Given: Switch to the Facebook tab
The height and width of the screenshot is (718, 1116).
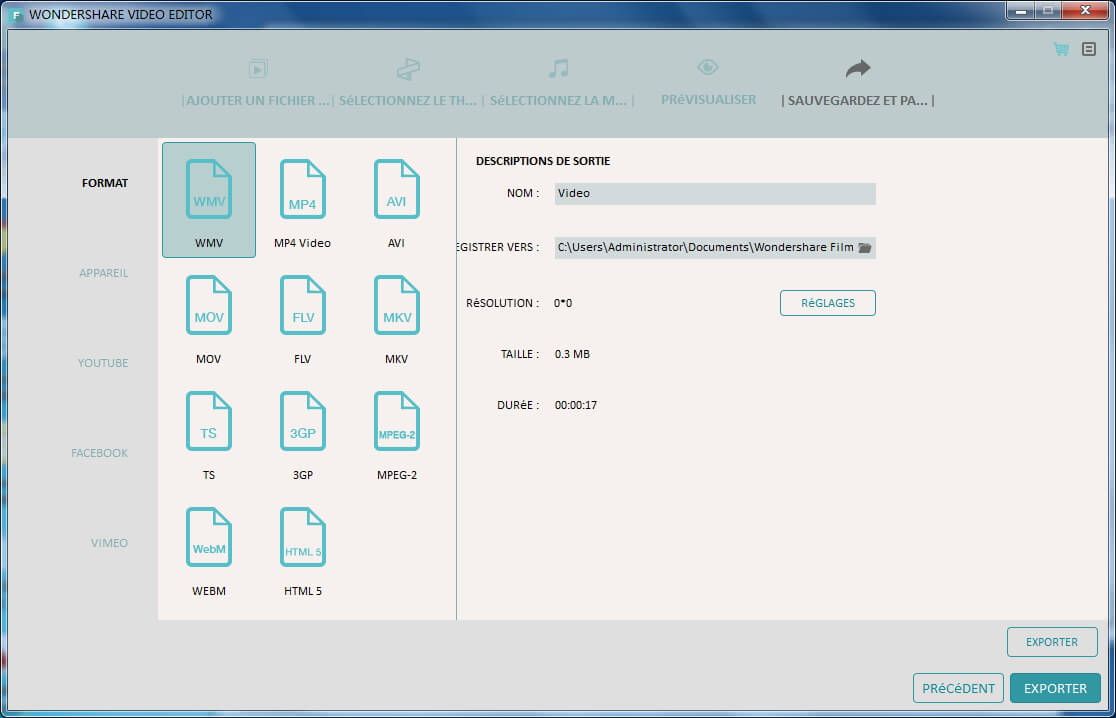Looking at the screenshot, I should (x=100, y=453).
